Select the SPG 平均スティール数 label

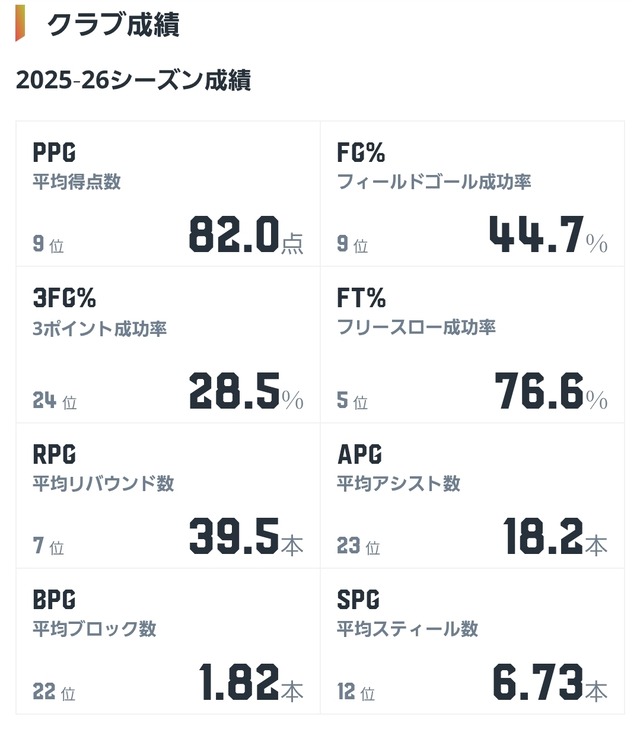point(407,614)
